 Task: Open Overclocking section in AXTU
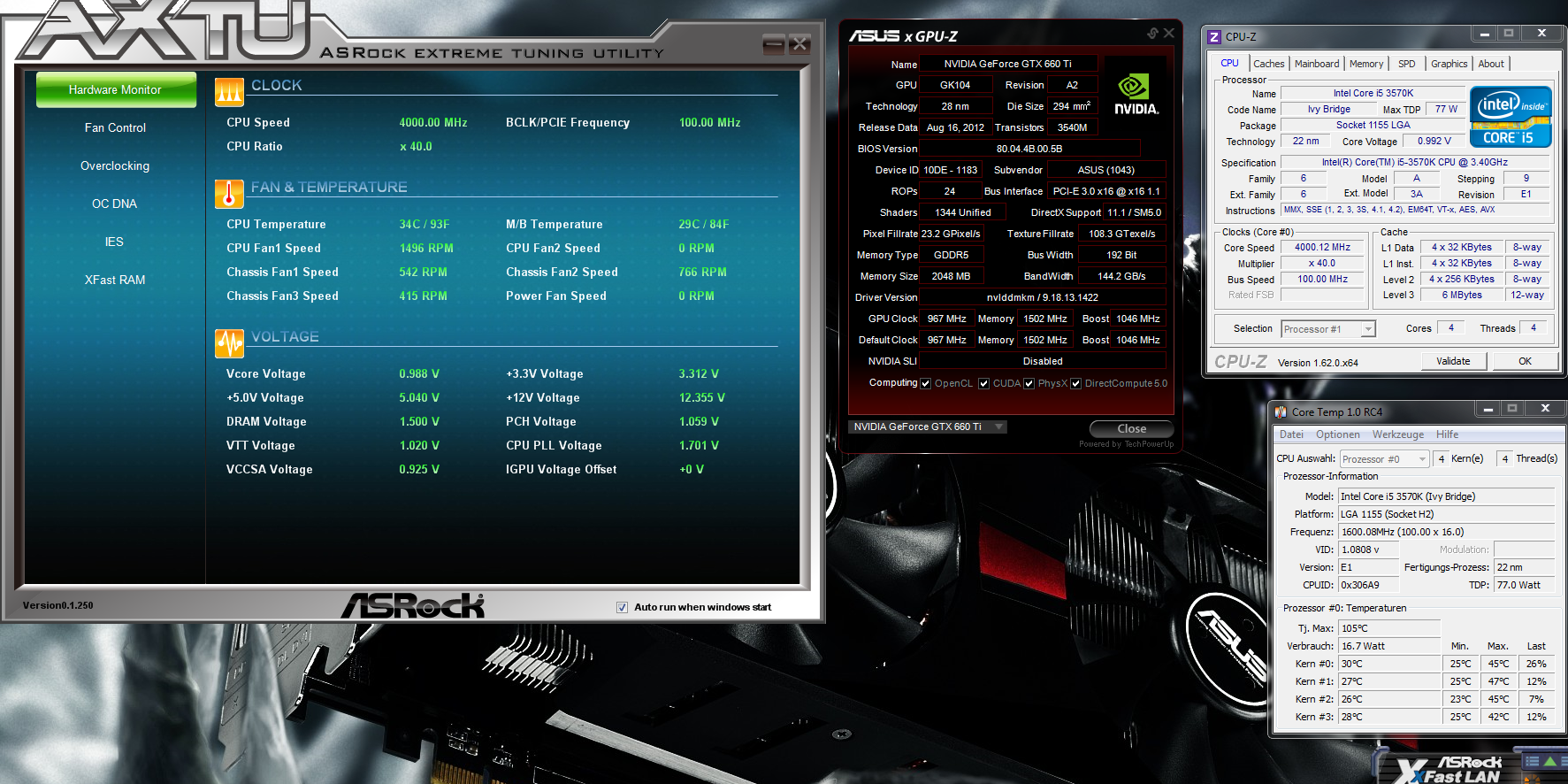tap(115, 166)
